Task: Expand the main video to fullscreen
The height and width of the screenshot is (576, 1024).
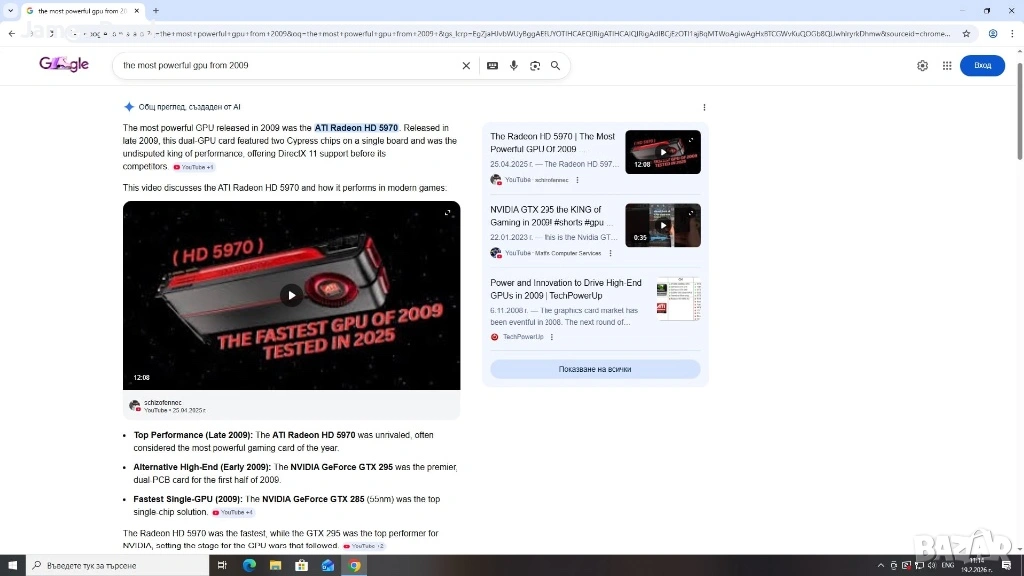Action: click(448, 213)
